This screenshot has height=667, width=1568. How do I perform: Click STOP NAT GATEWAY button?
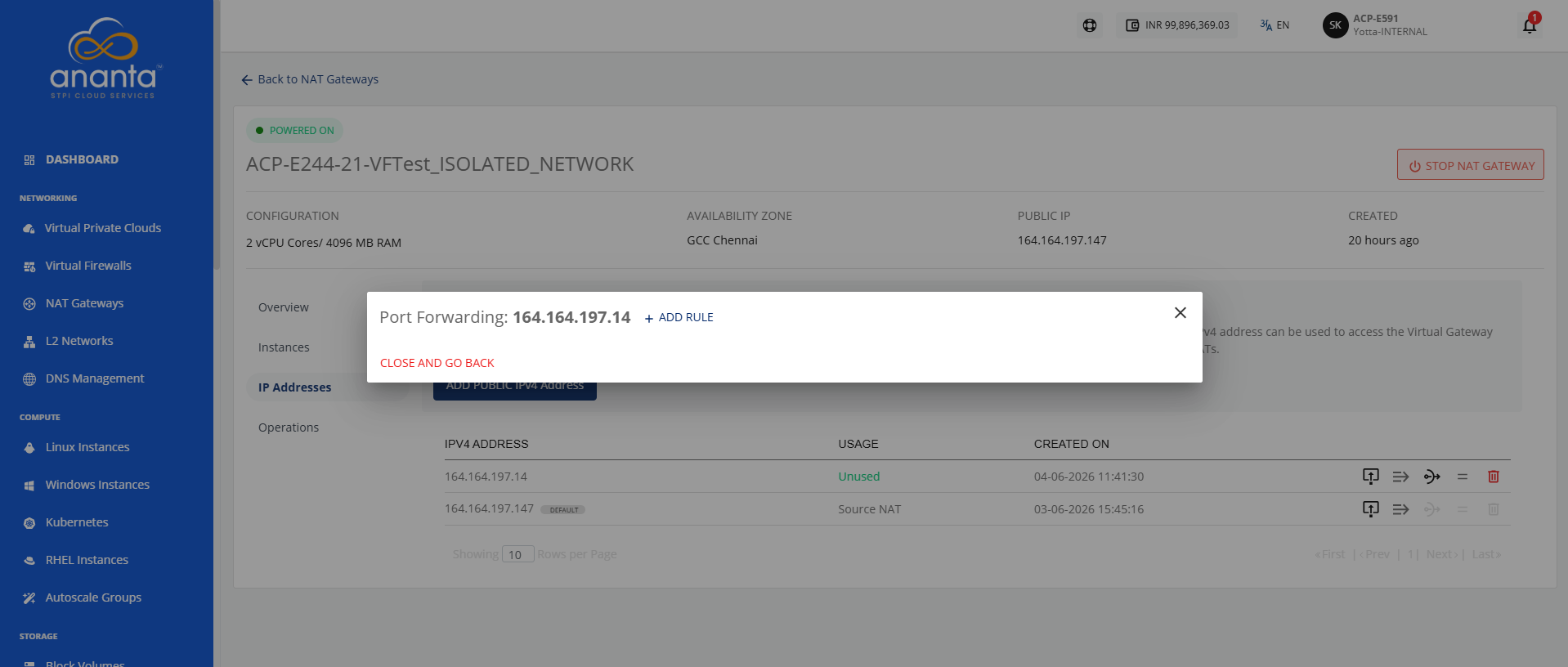pyautogui.click(x=1470, y=164)
